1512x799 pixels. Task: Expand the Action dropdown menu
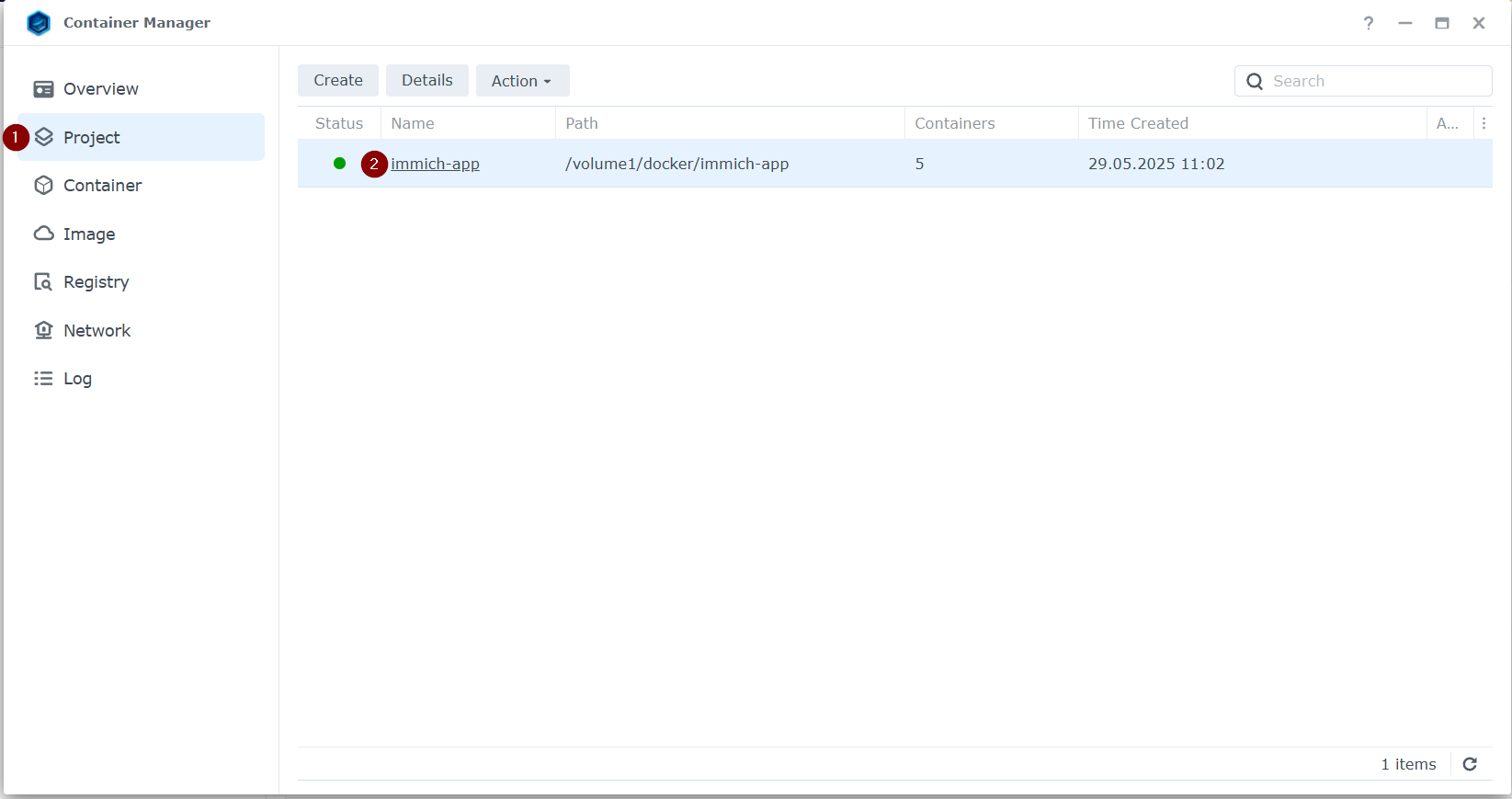[x=522, y=80]
